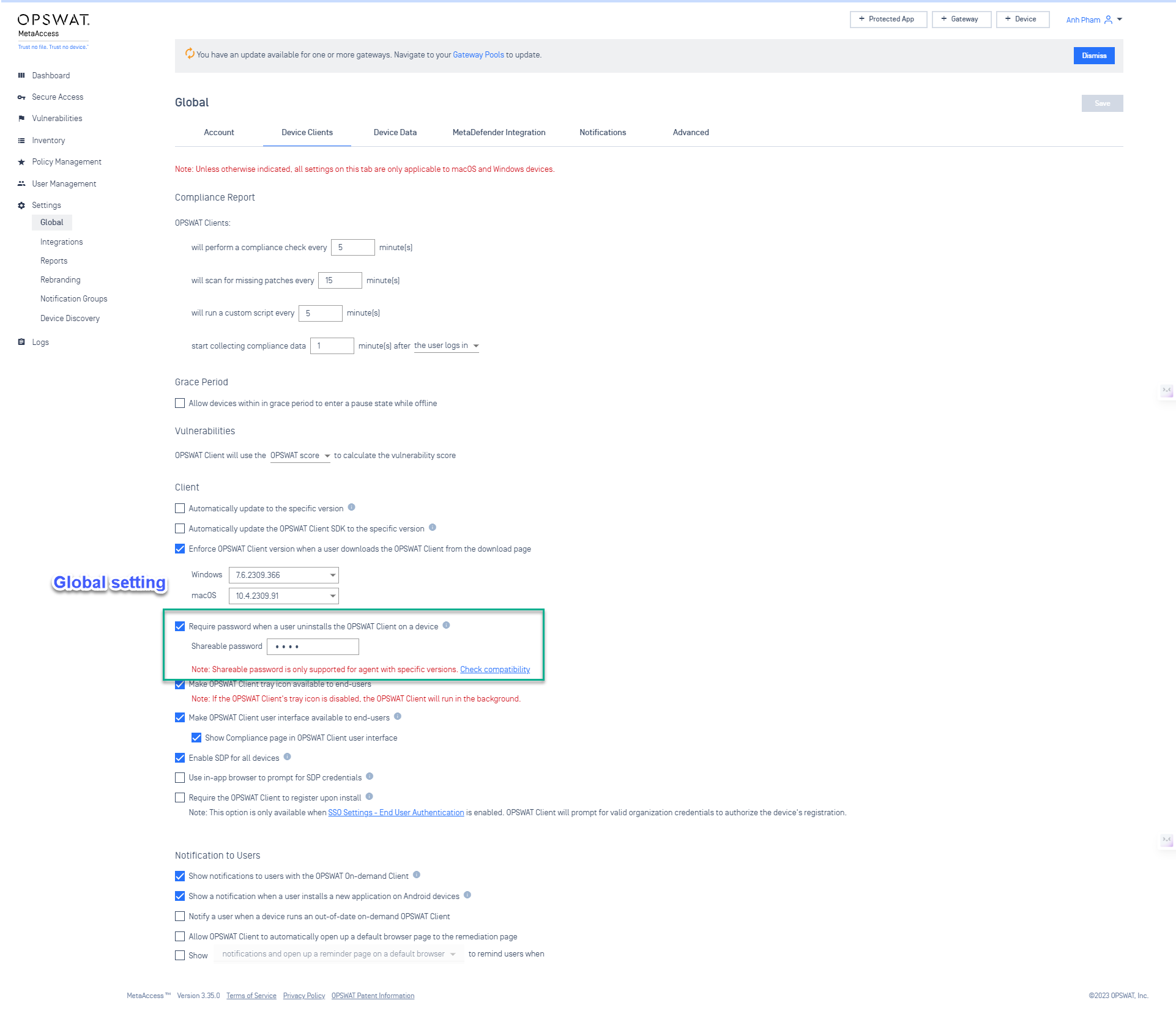The width and height of the screenshot is (1176, 1014).
Task: Enable automatic update to specific version
Action: 180,509
